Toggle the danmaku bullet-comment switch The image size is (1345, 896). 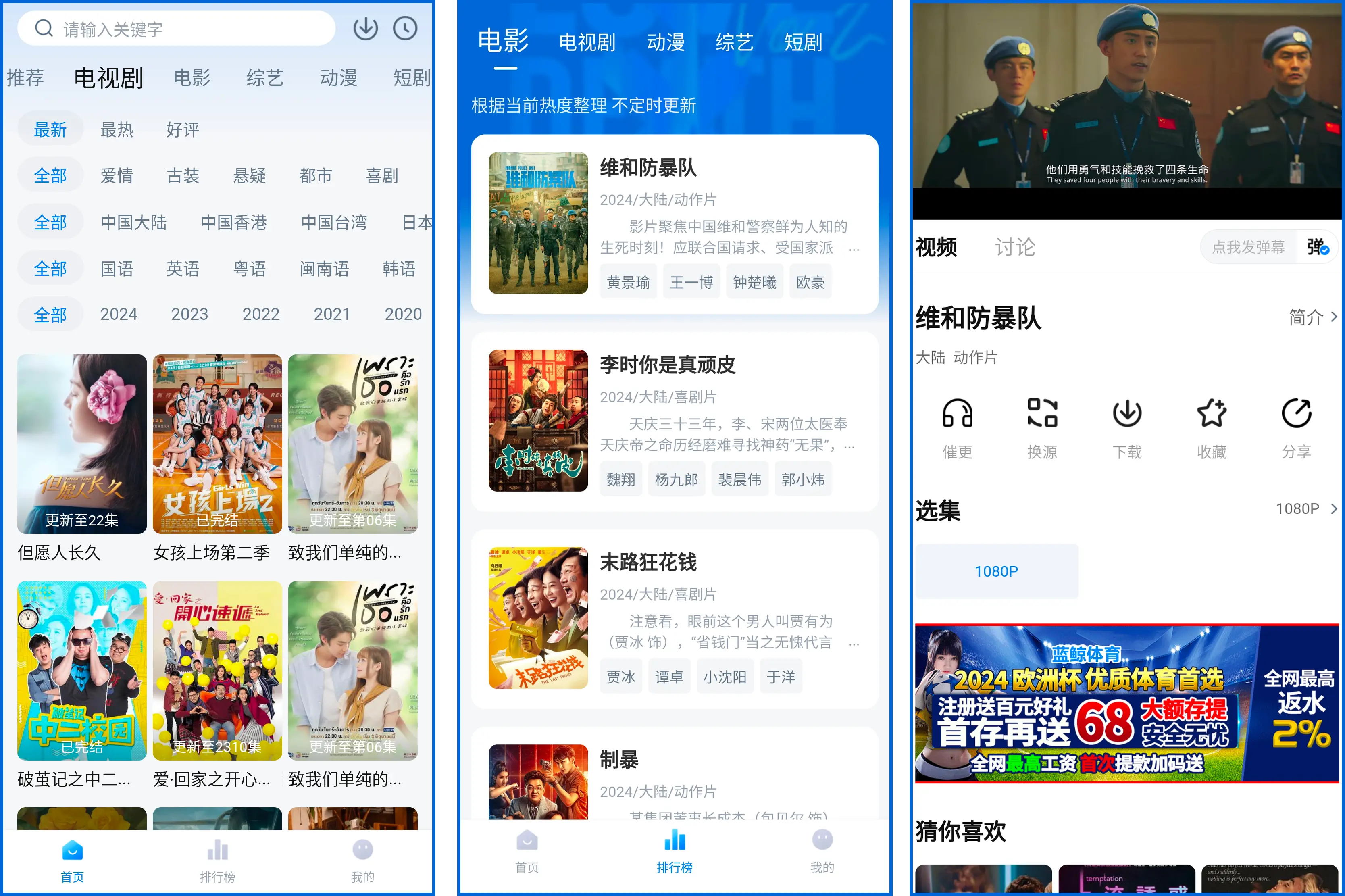click(x=1317, y=248)
